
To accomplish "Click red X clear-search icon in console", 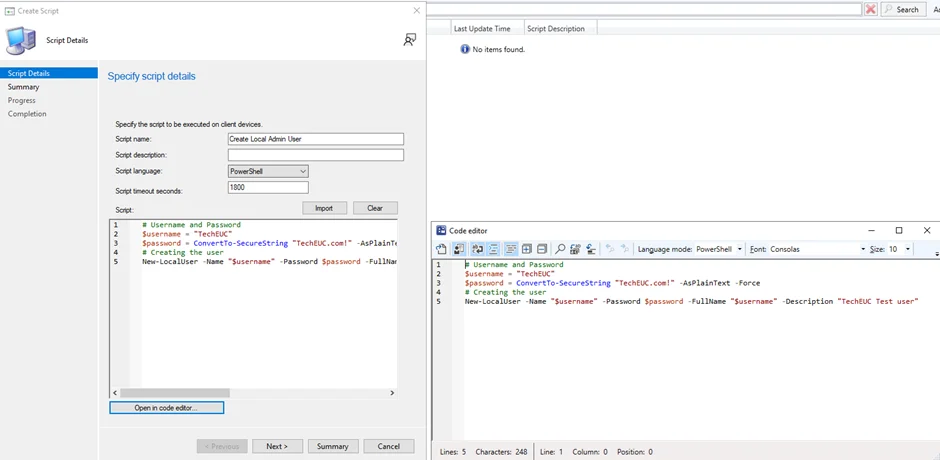I will 870,9.
